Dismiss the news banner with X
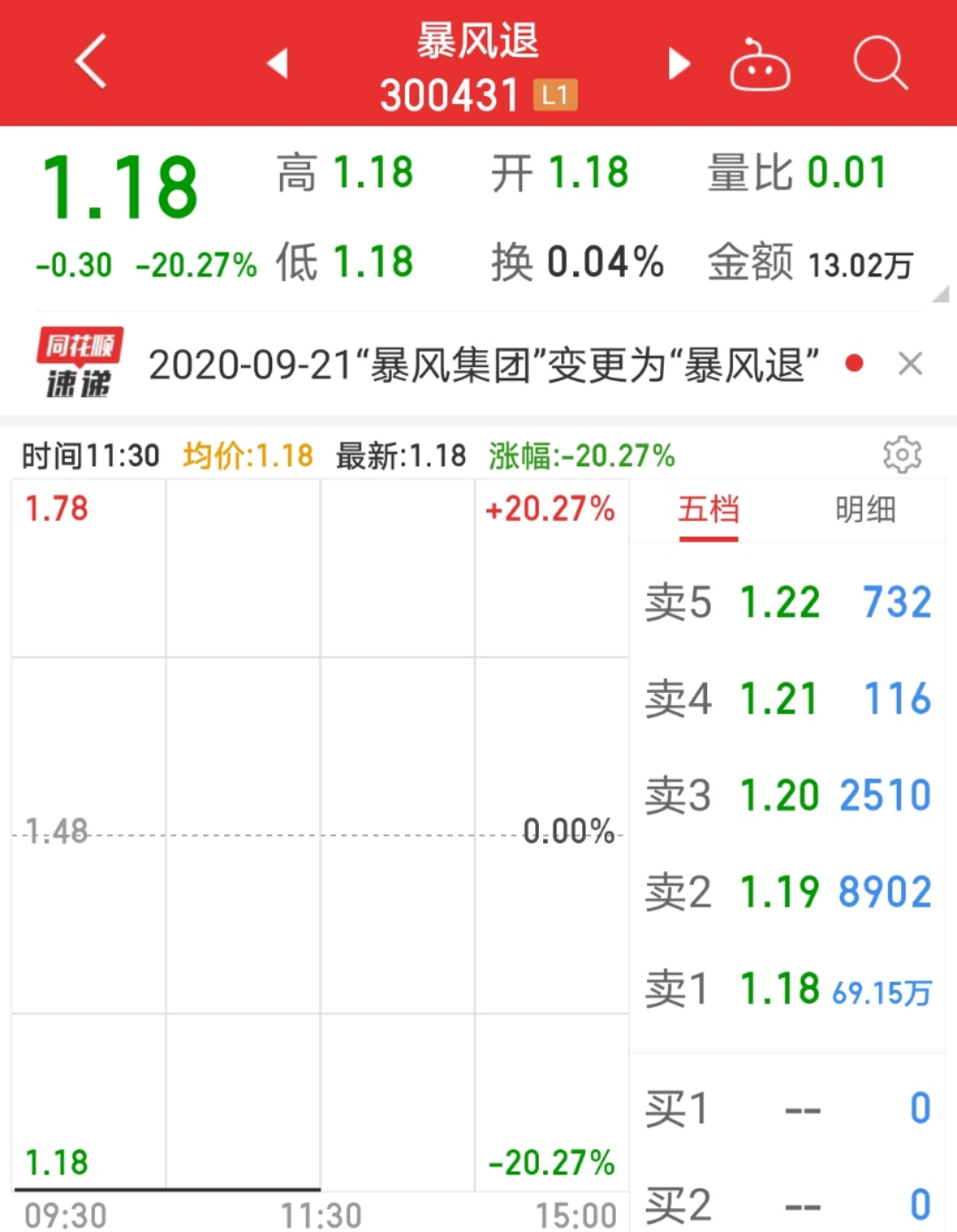This screenshot has height=1232, width=957. [910, 363]
